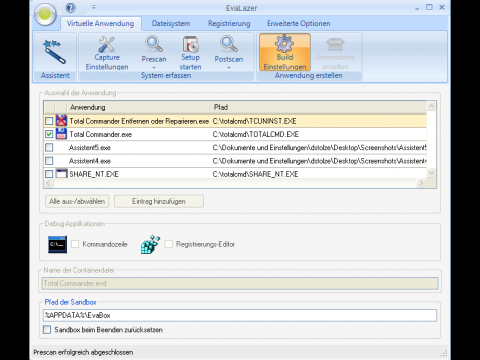Select path C:\totalcmd\TCUNINST.EXE
Viewport: 480px width, 360px height.
254,121
